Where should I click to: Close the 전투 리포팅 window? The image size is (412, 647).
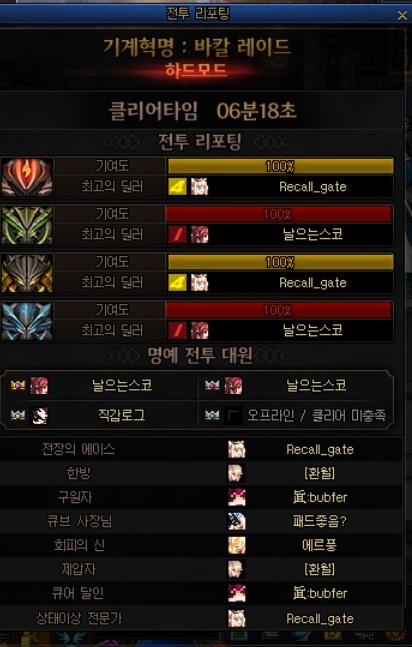tap(402, 15)
